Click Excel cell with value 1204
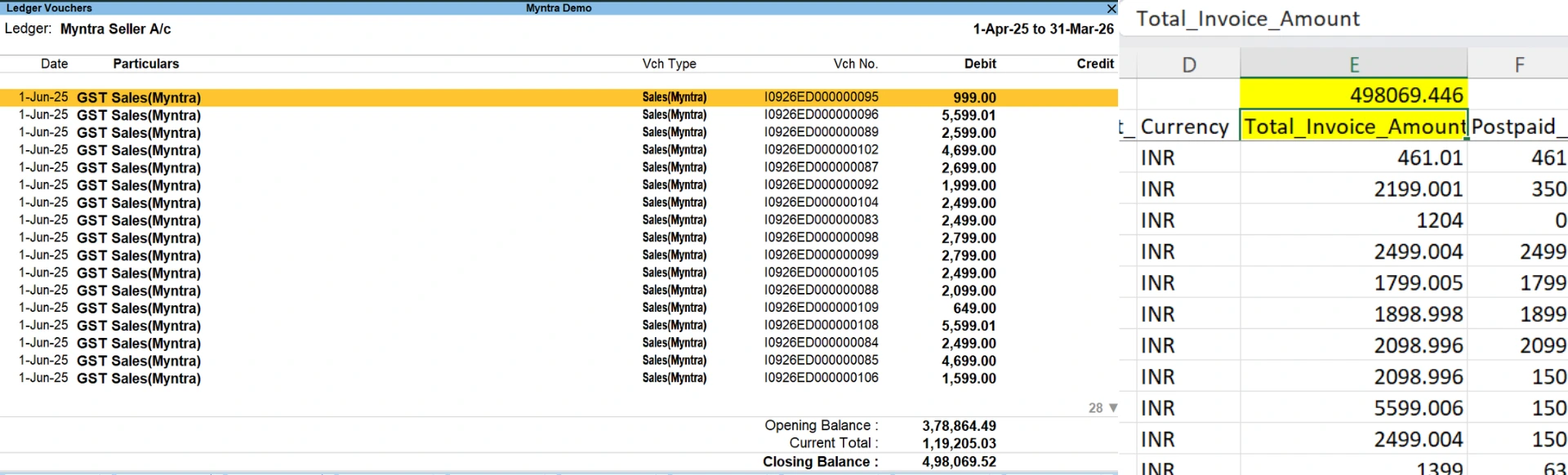The height and width of the screenshot is (475, 1568). click(1353, 220)
